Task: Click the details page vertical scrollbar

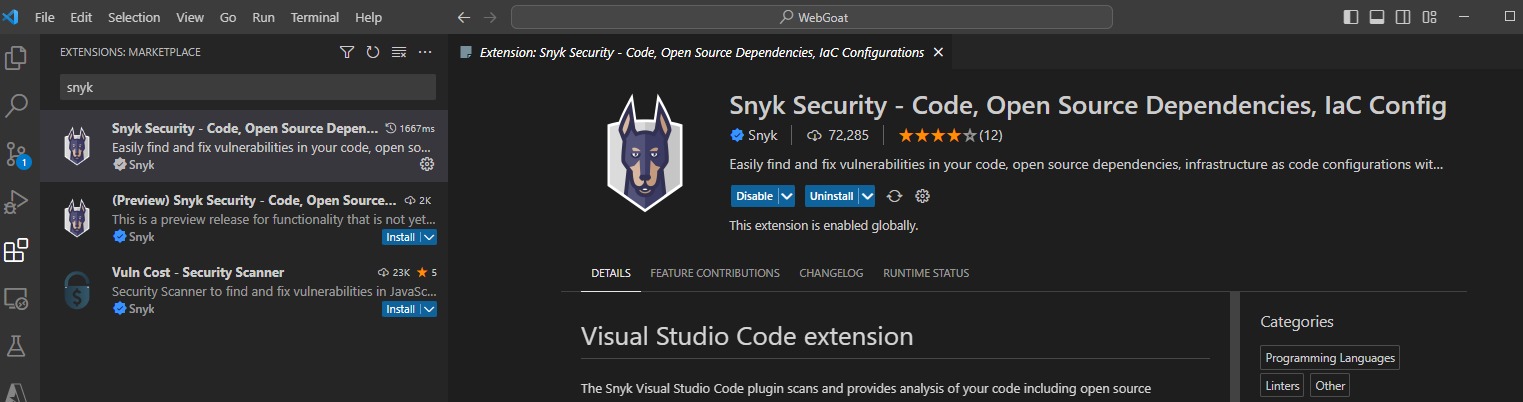Action: [1234, 347]
